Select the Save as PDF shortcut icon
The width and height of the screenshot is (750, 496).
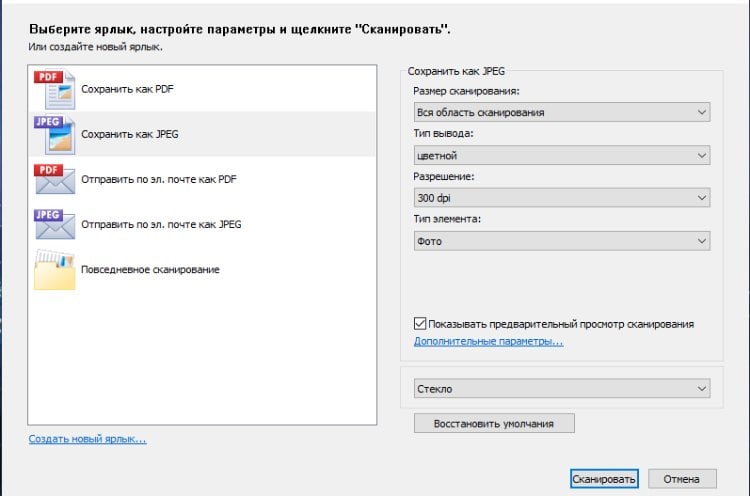pyautogui.click(x=55, y=89)
